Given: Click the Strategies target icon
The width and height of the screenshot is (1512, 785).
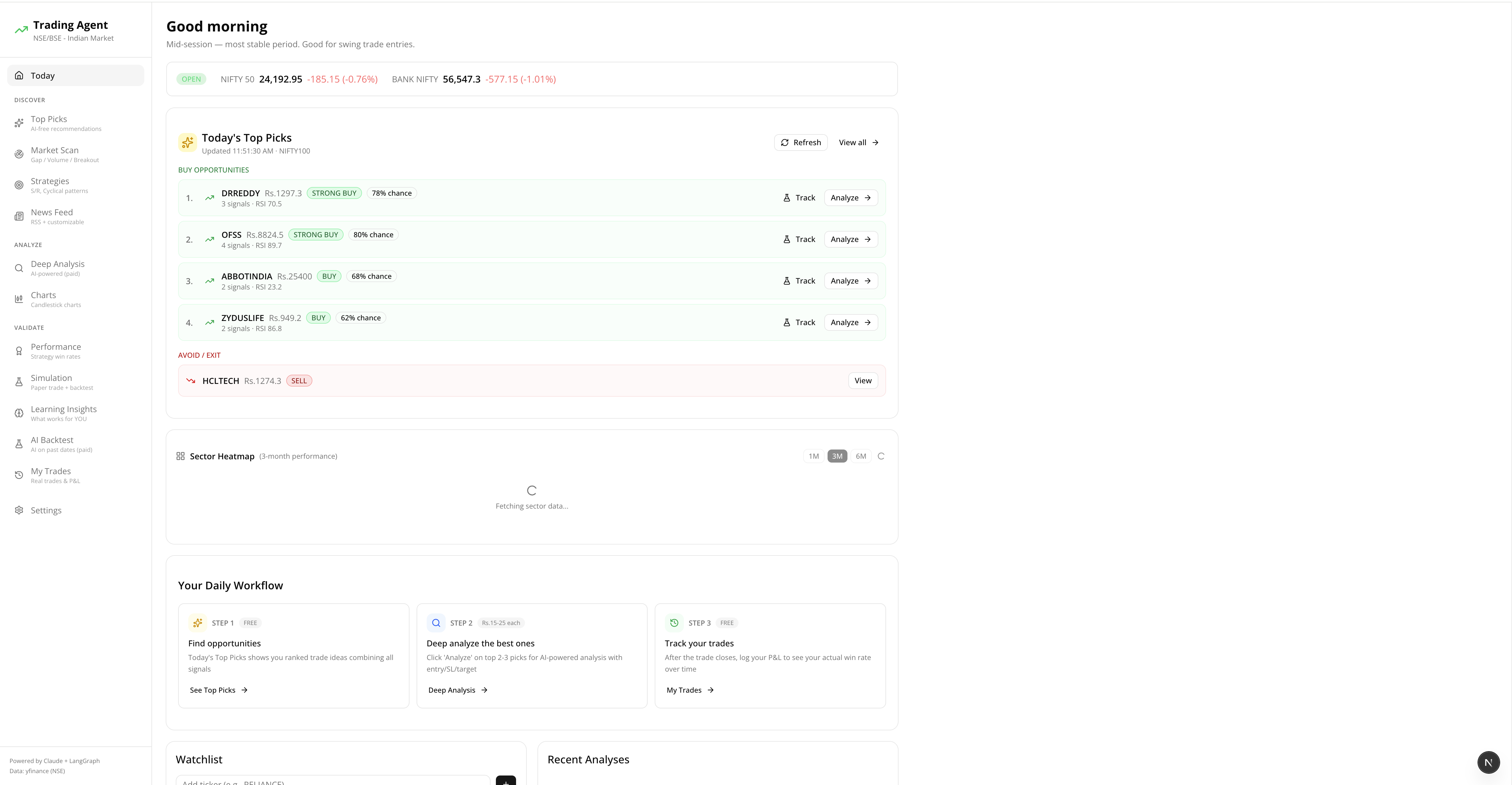Looking at the screenshot, I should 19,185.
